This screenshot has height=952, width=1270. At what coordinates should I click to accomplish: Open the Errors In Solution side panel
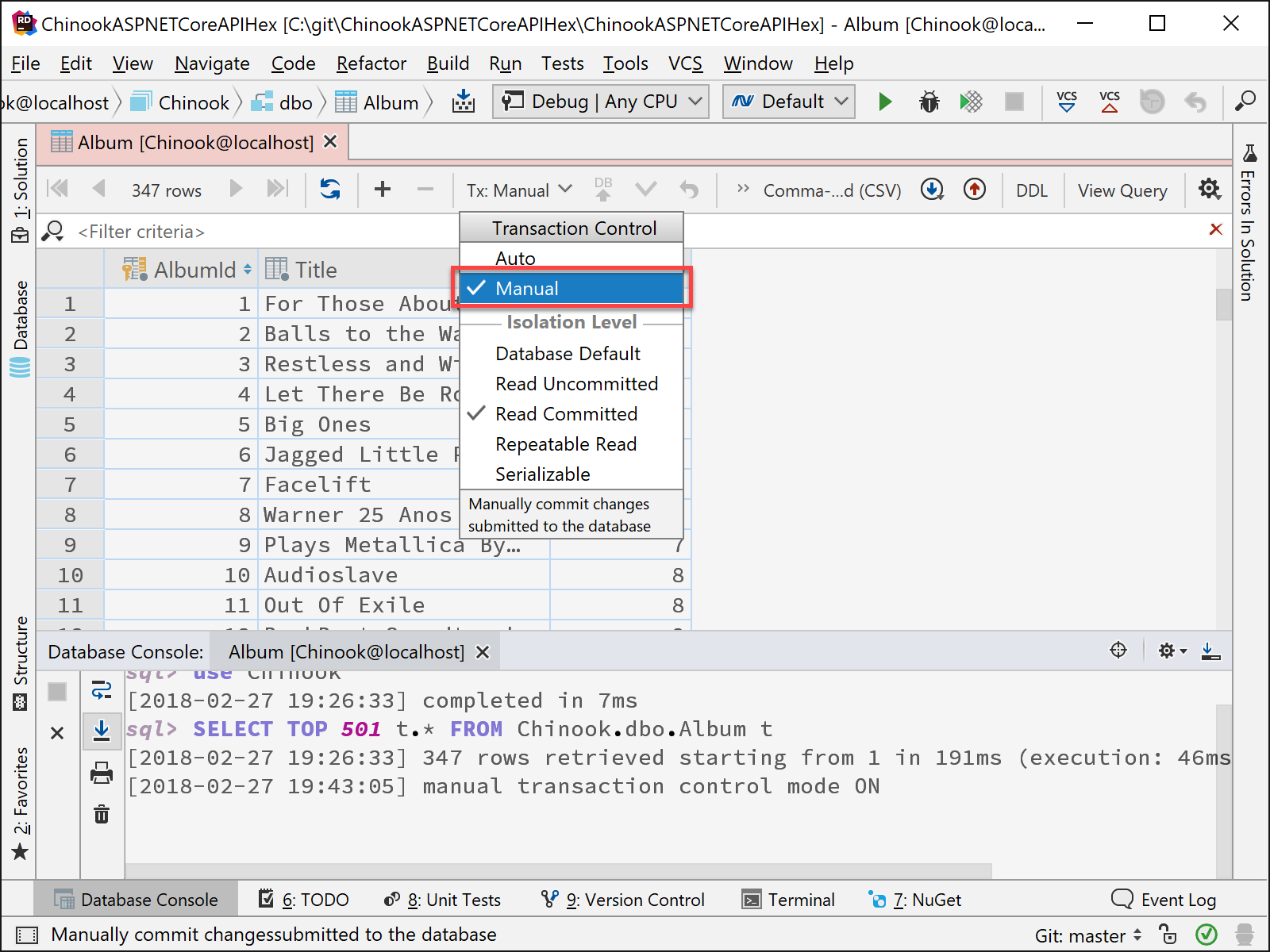(1248, 222)
